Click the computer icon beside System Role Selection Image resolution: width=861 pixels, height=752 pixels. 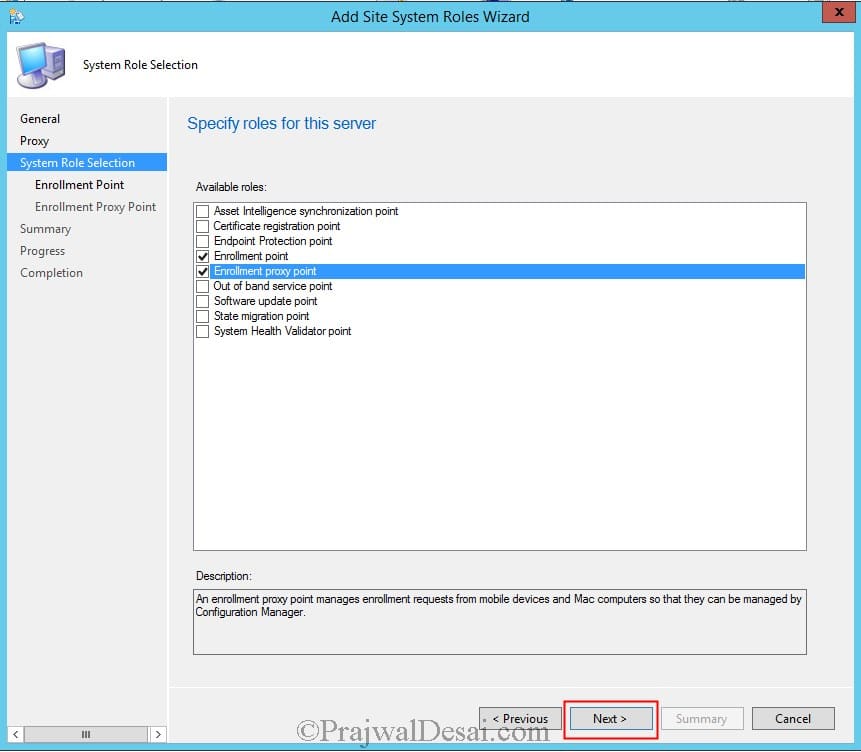[x=41, y=65]
